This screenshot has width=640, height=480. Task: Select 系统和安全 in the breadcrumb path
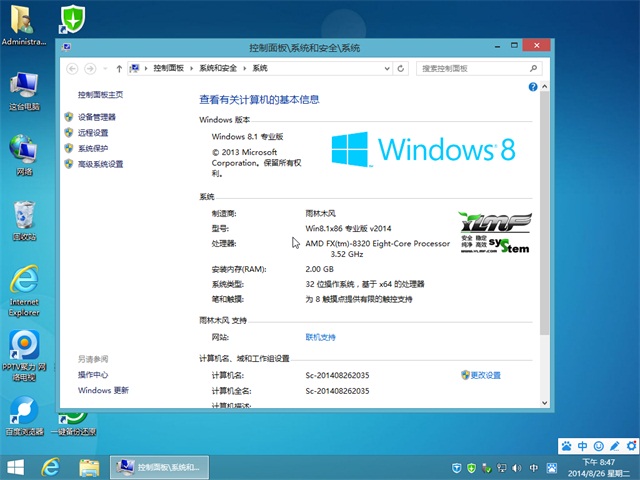[219, 68]
